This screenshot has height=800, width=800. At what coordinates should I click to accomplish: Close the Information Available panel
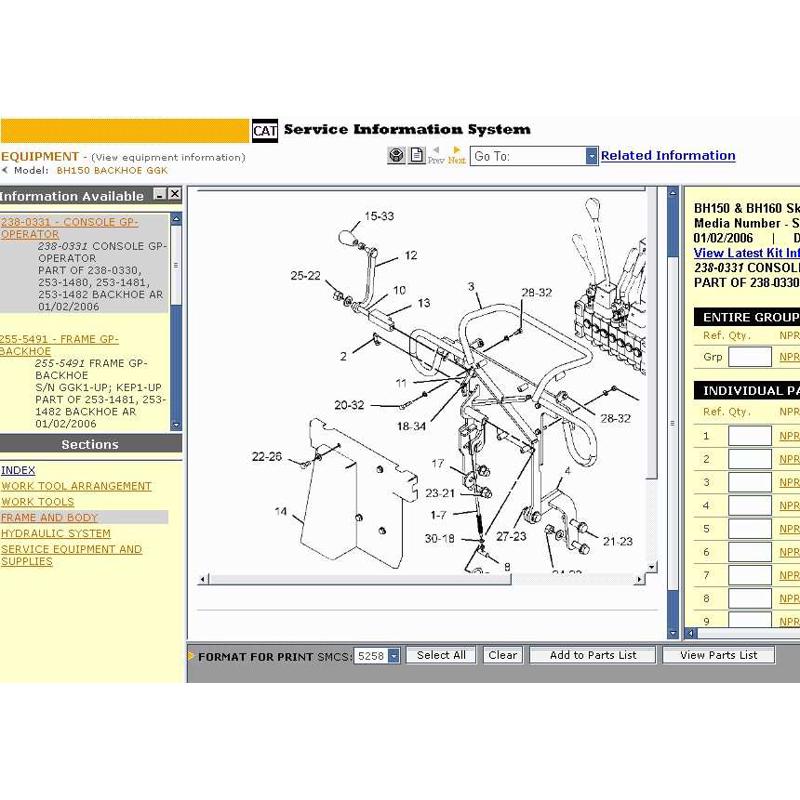174,194
